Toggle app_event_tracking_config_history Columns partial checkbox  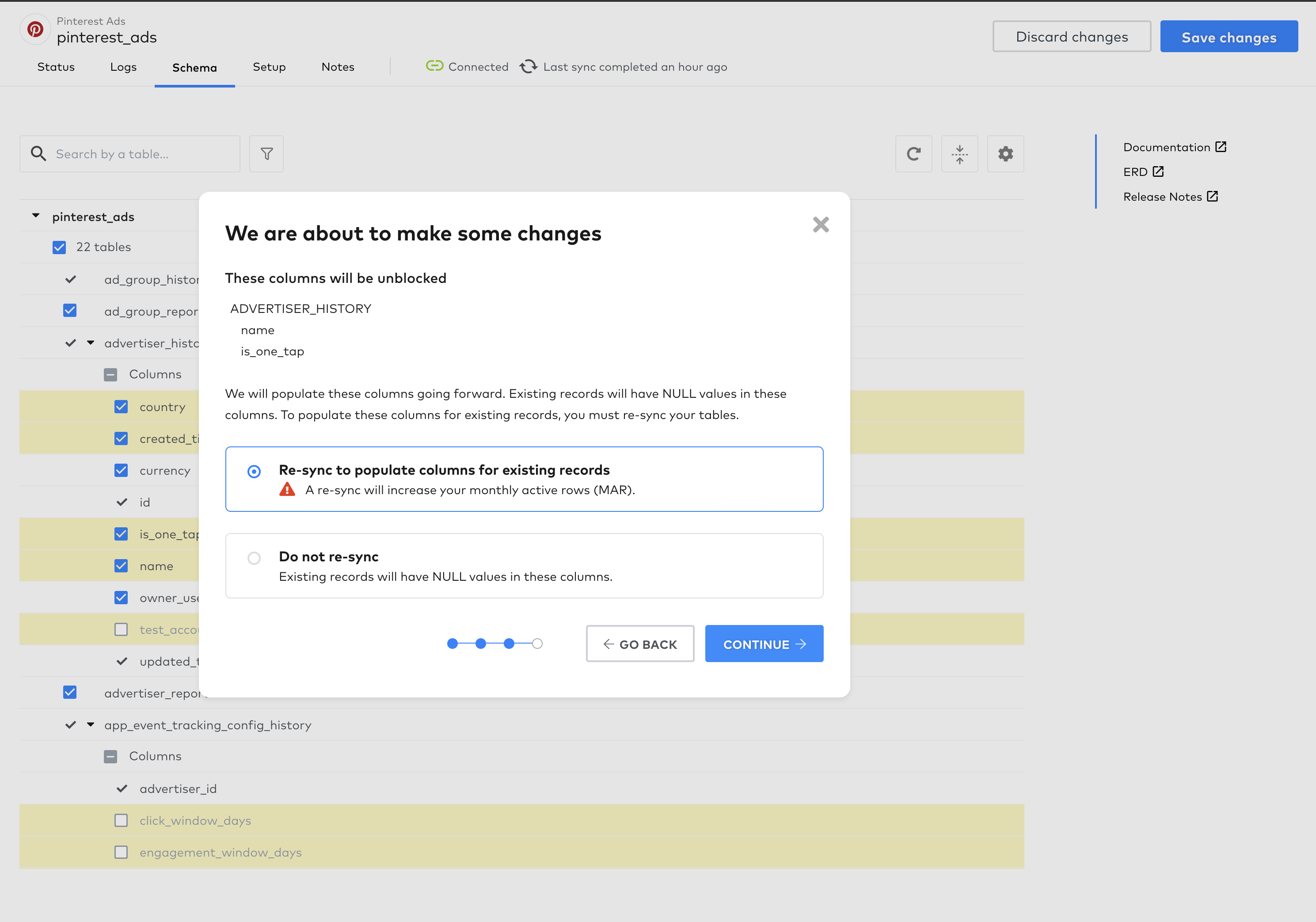click(110, 756)
